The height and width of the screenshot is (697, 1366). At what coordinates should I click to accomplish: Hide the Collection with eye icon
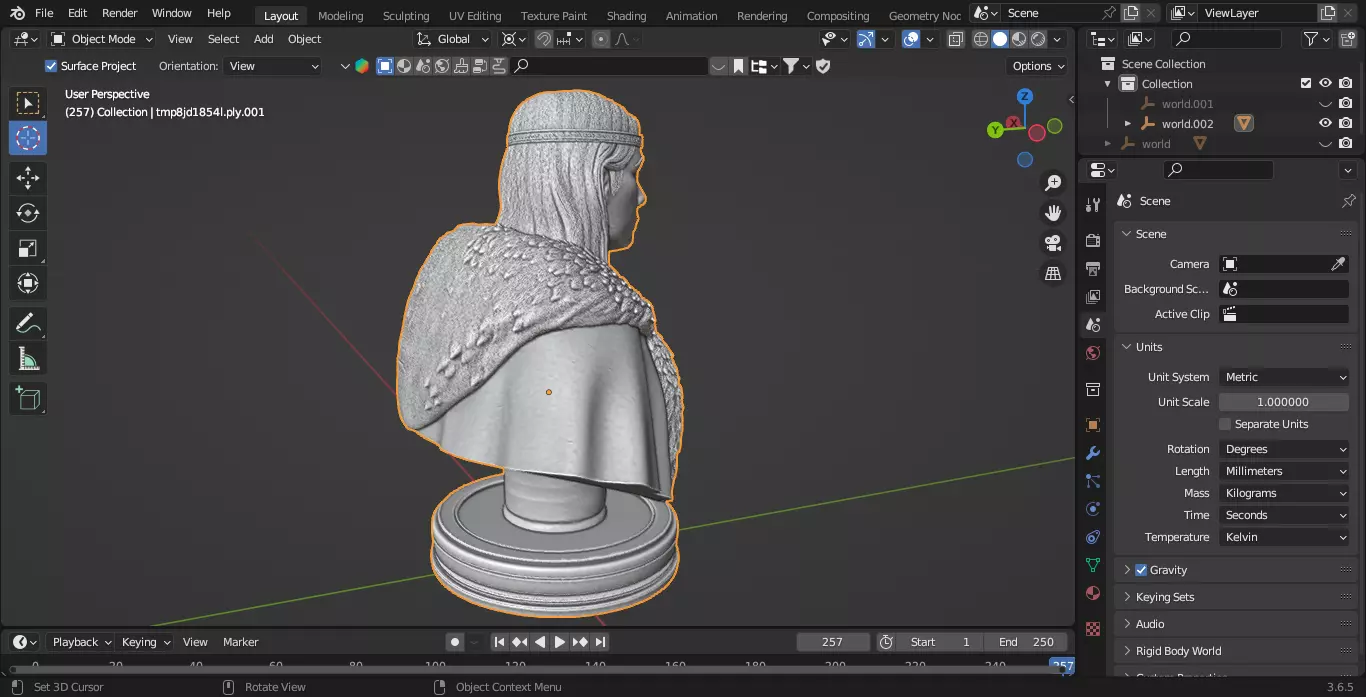(x=1325, y=84)
